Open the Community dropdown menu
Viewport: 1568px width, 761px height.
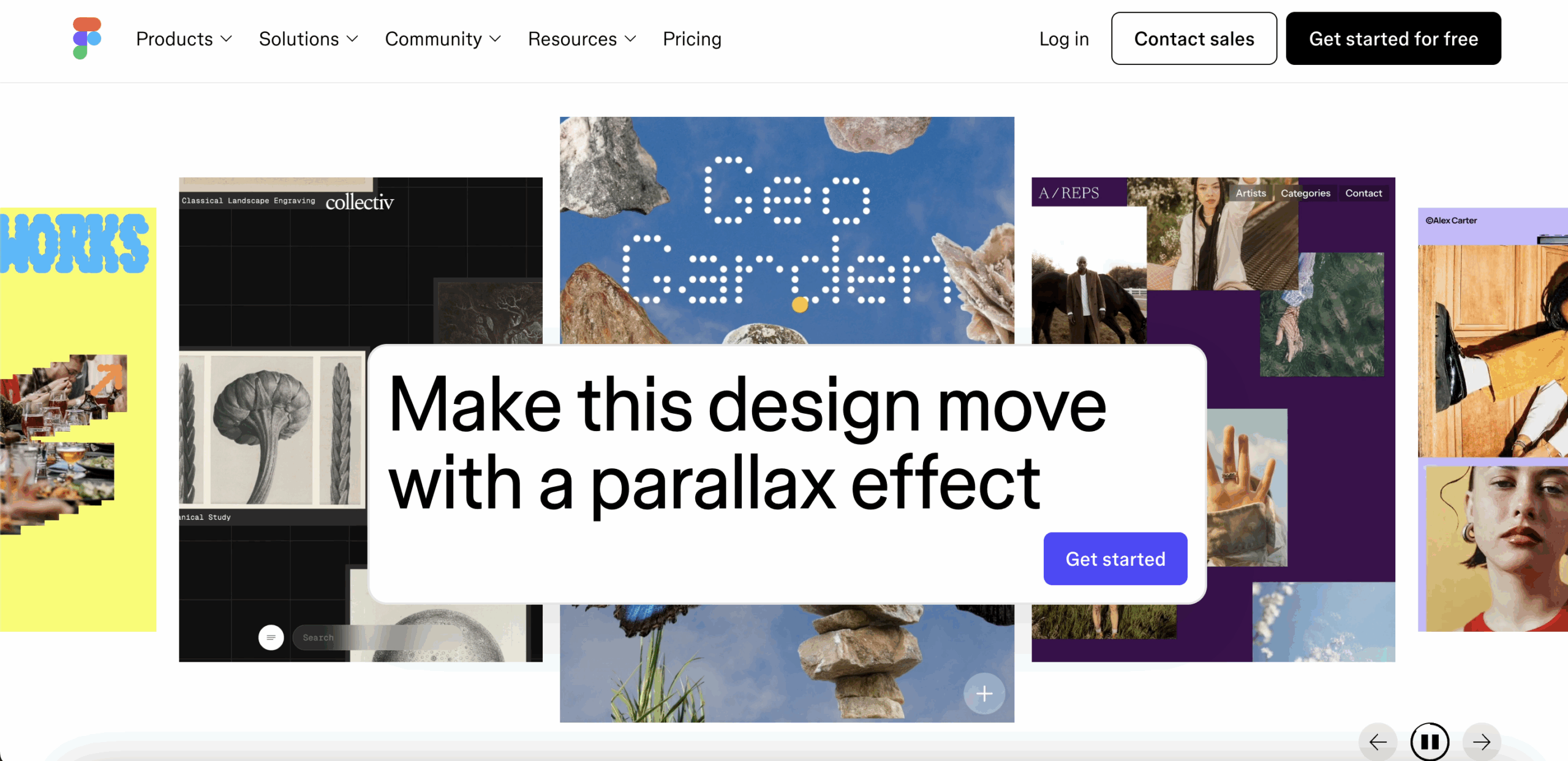click(443, 39)
